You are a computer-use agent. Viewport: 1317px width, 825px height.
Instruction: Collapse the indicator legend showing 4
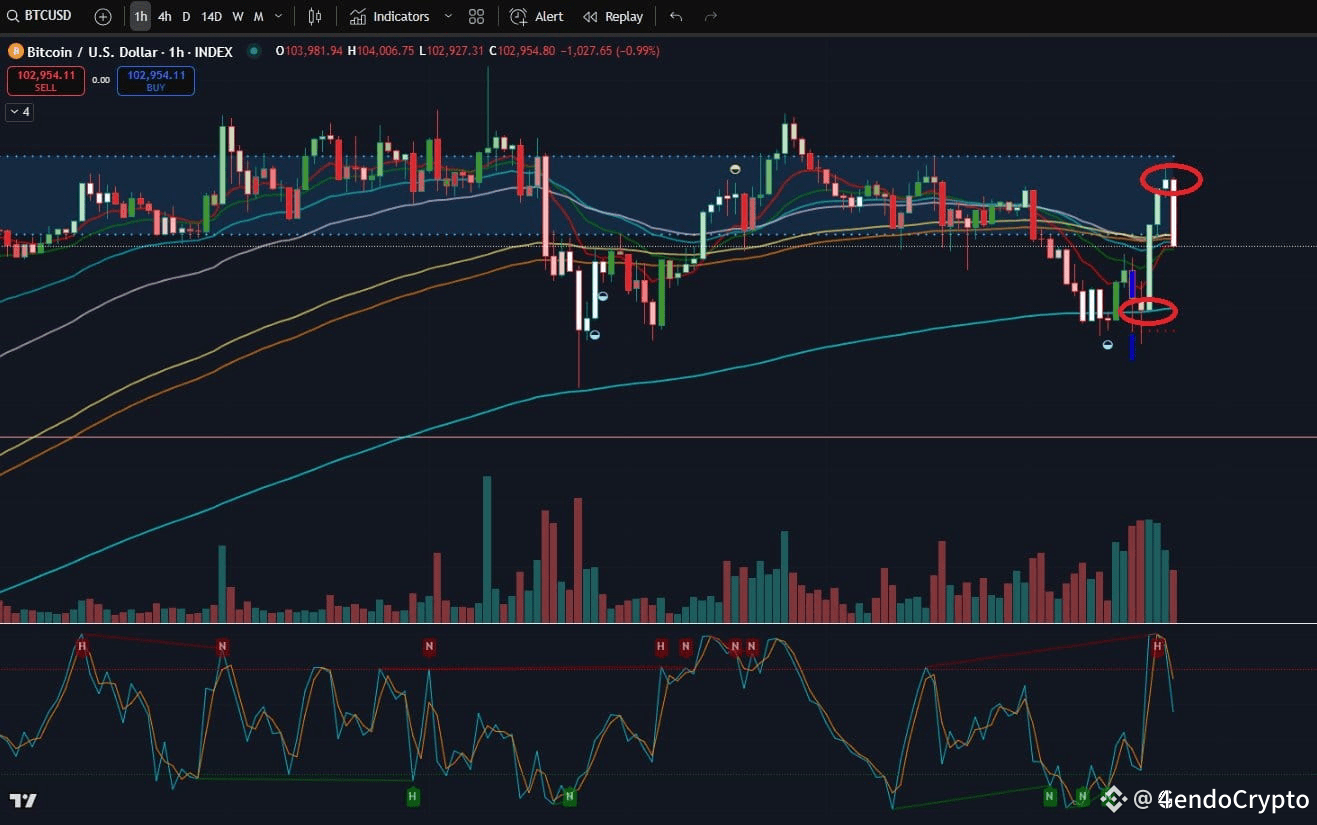20,112
